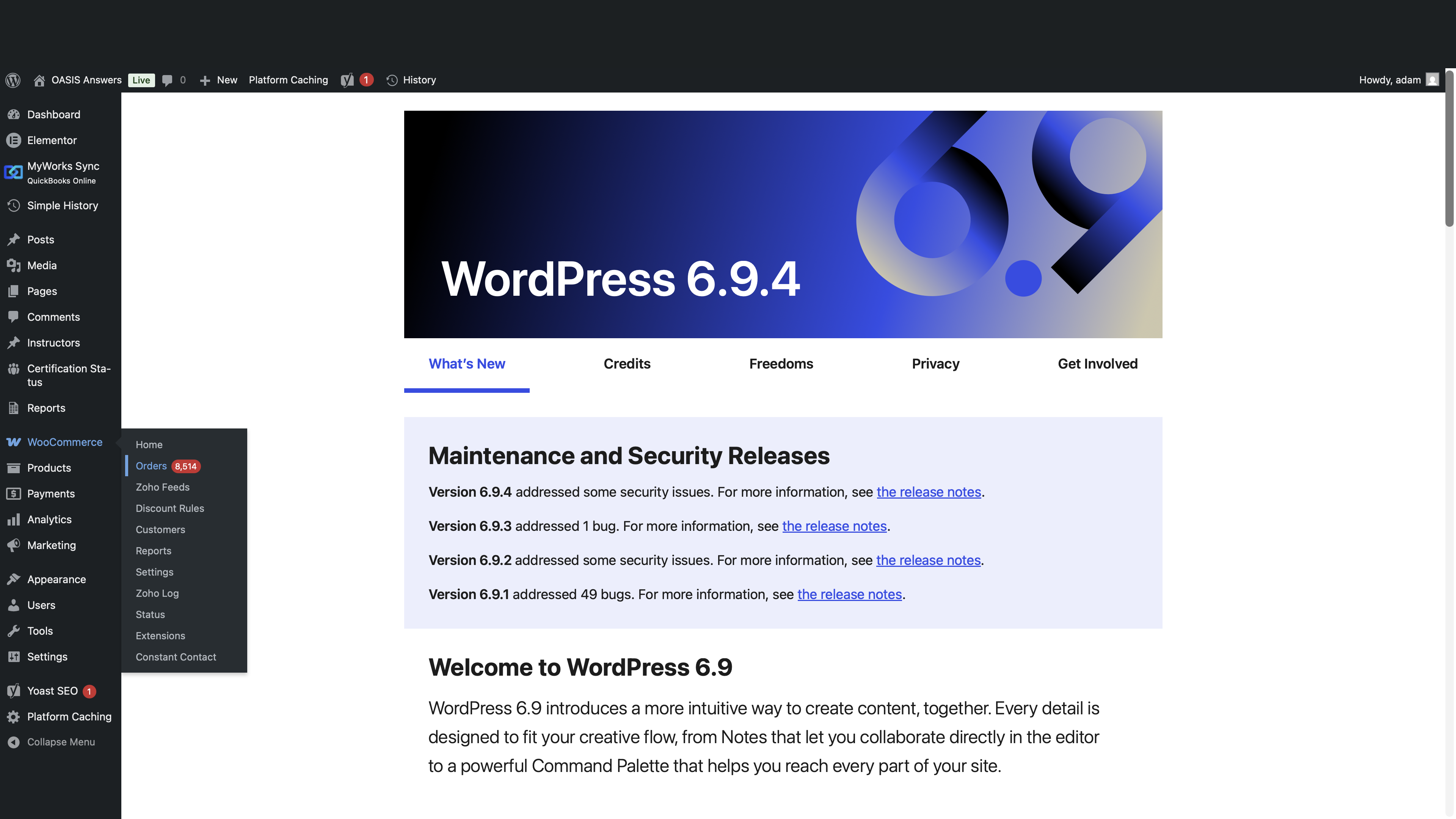Open the user avatar beside Howdy, adam
This screenshot has height=819, width=1456.
tap(1432, 80)
